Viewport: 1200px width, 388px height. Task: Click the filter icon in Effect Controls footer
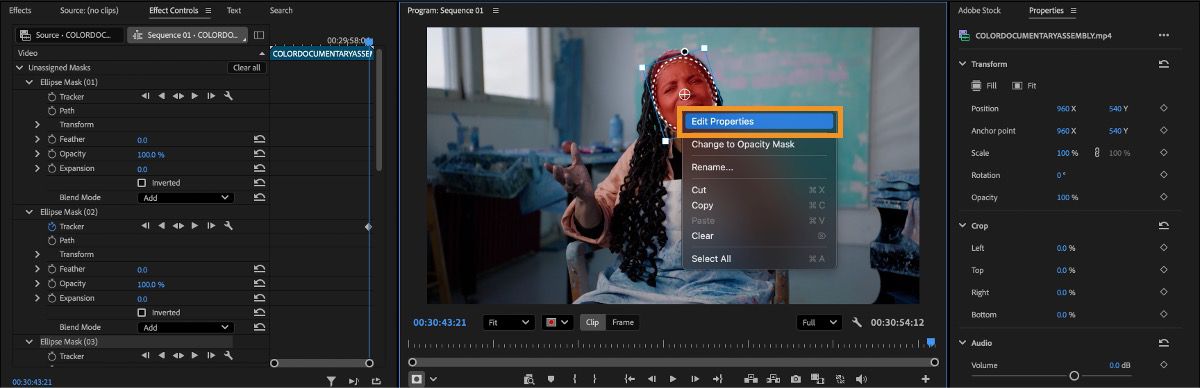[331, 381]
